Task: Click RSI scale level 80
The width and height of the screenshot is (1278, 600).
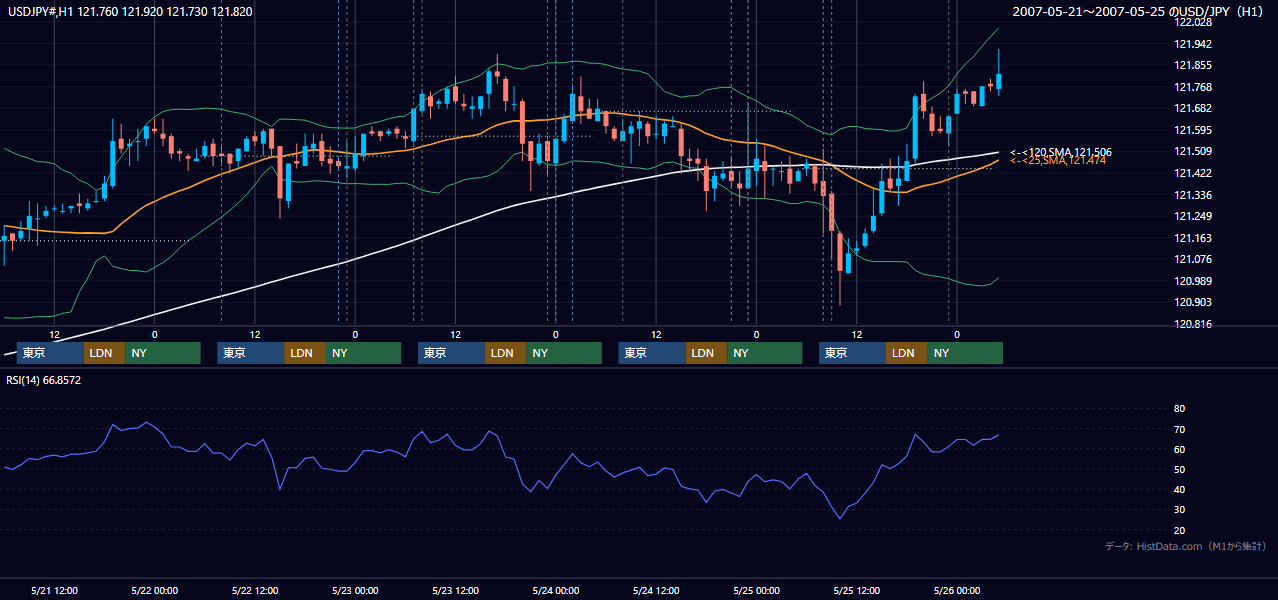Action: coord(1179,409)
